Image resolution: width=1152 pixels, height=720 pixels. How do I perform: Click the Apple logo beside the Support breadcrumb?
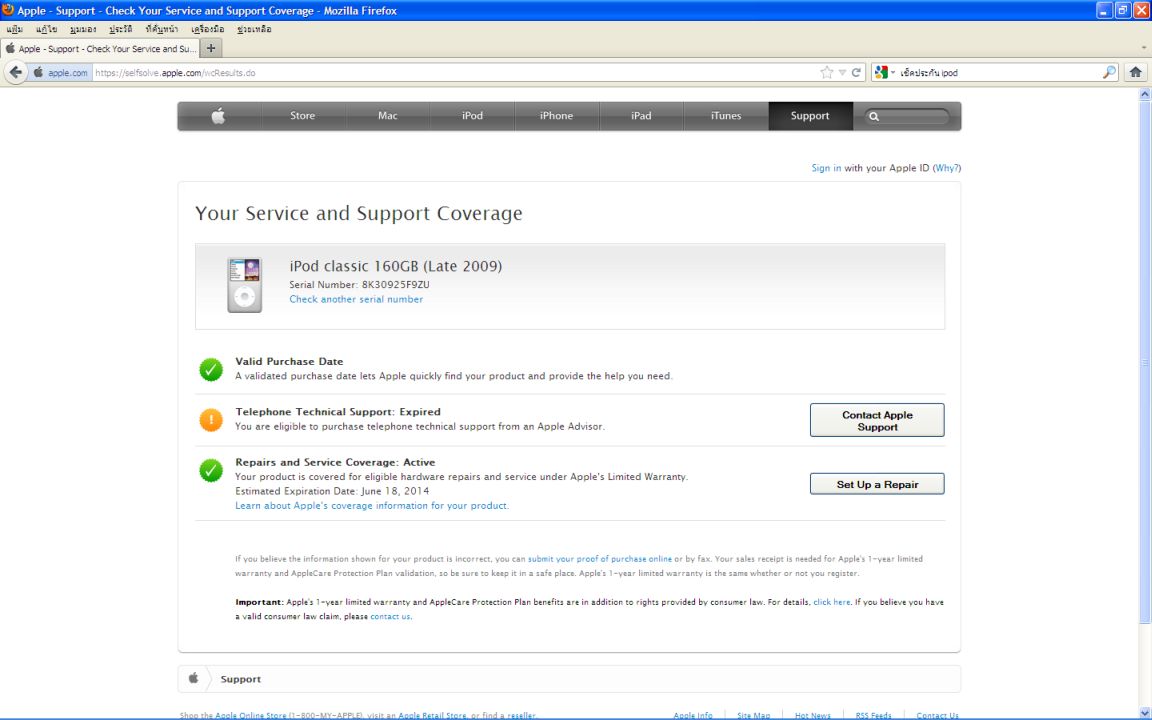[x=193, y=679]
